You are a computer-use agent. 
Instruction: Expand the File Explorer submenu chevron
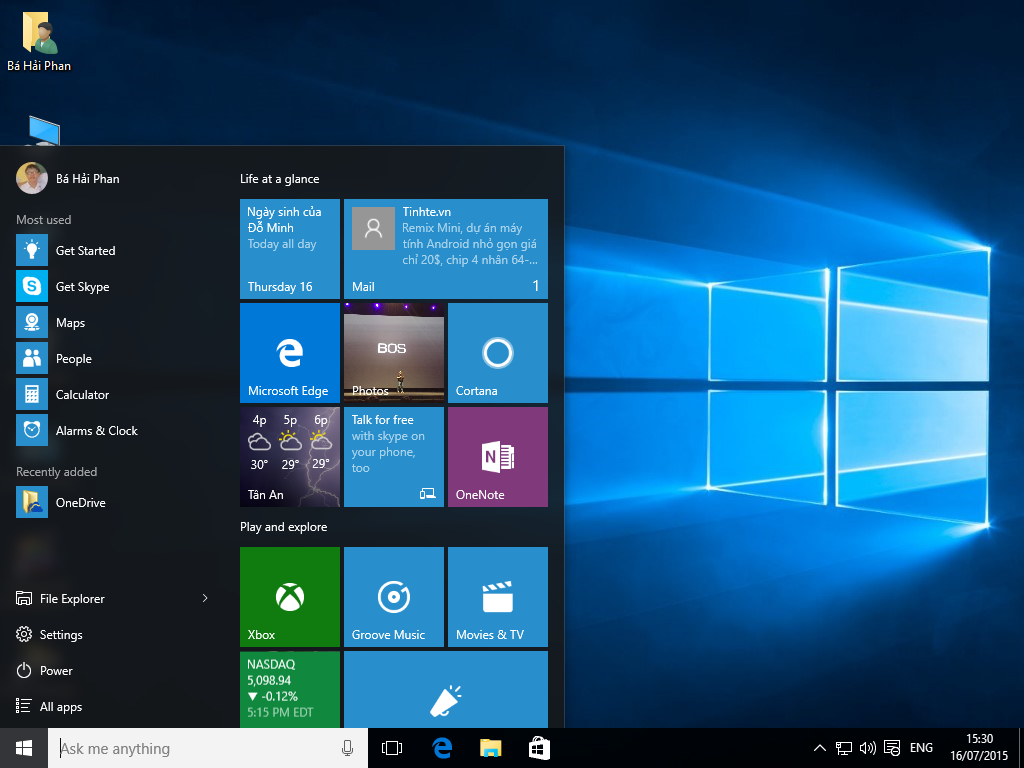(204, 598)
